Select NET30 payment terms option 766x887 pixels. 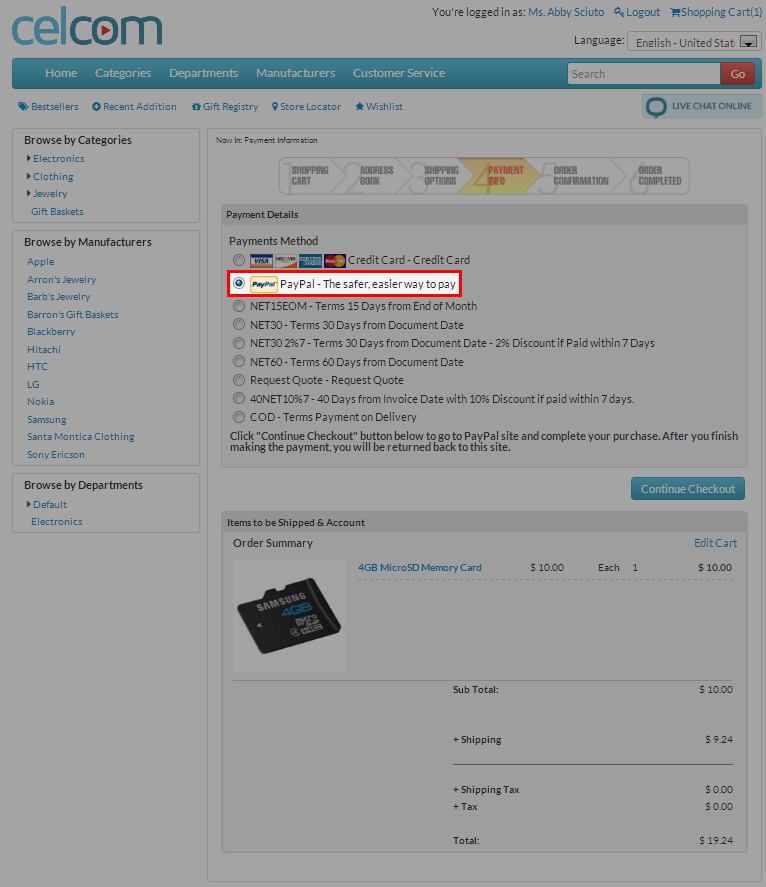point(239,325)
